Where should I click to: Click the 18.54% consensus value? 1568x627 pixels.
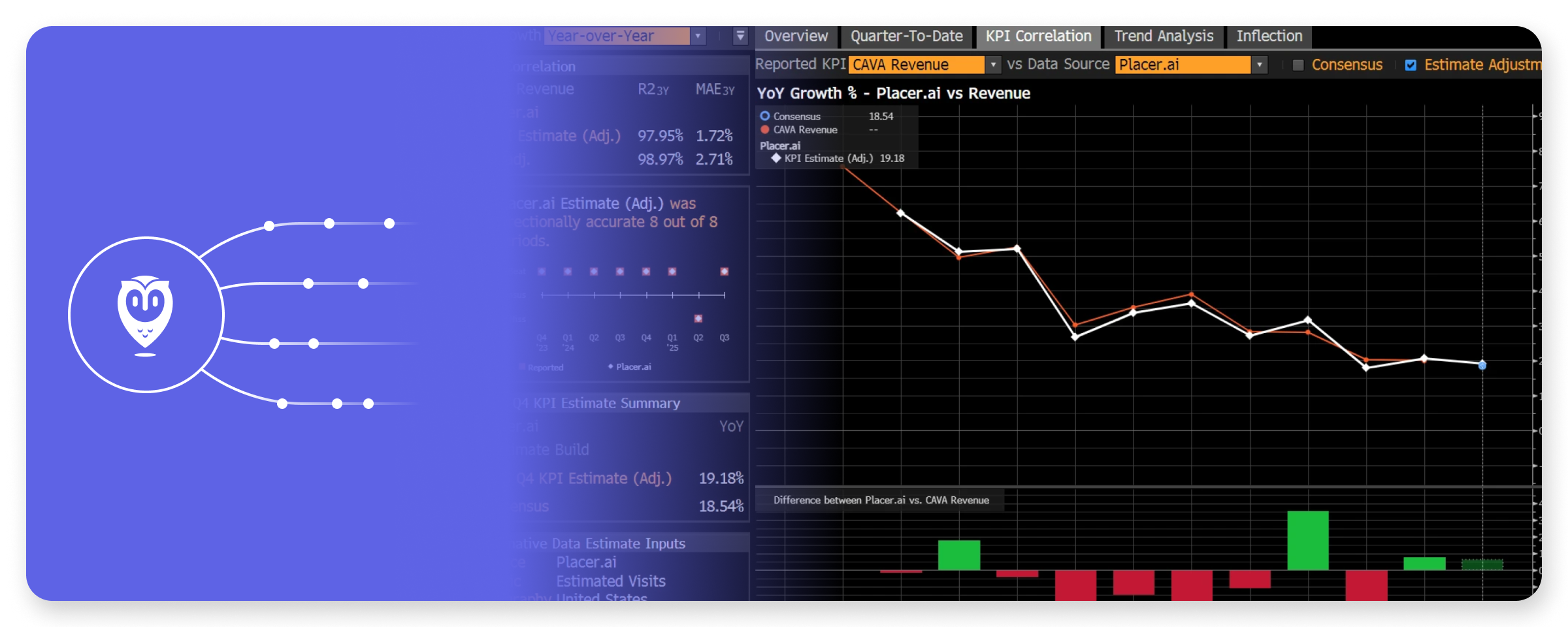pyautogui.click(x=721, y=506)
